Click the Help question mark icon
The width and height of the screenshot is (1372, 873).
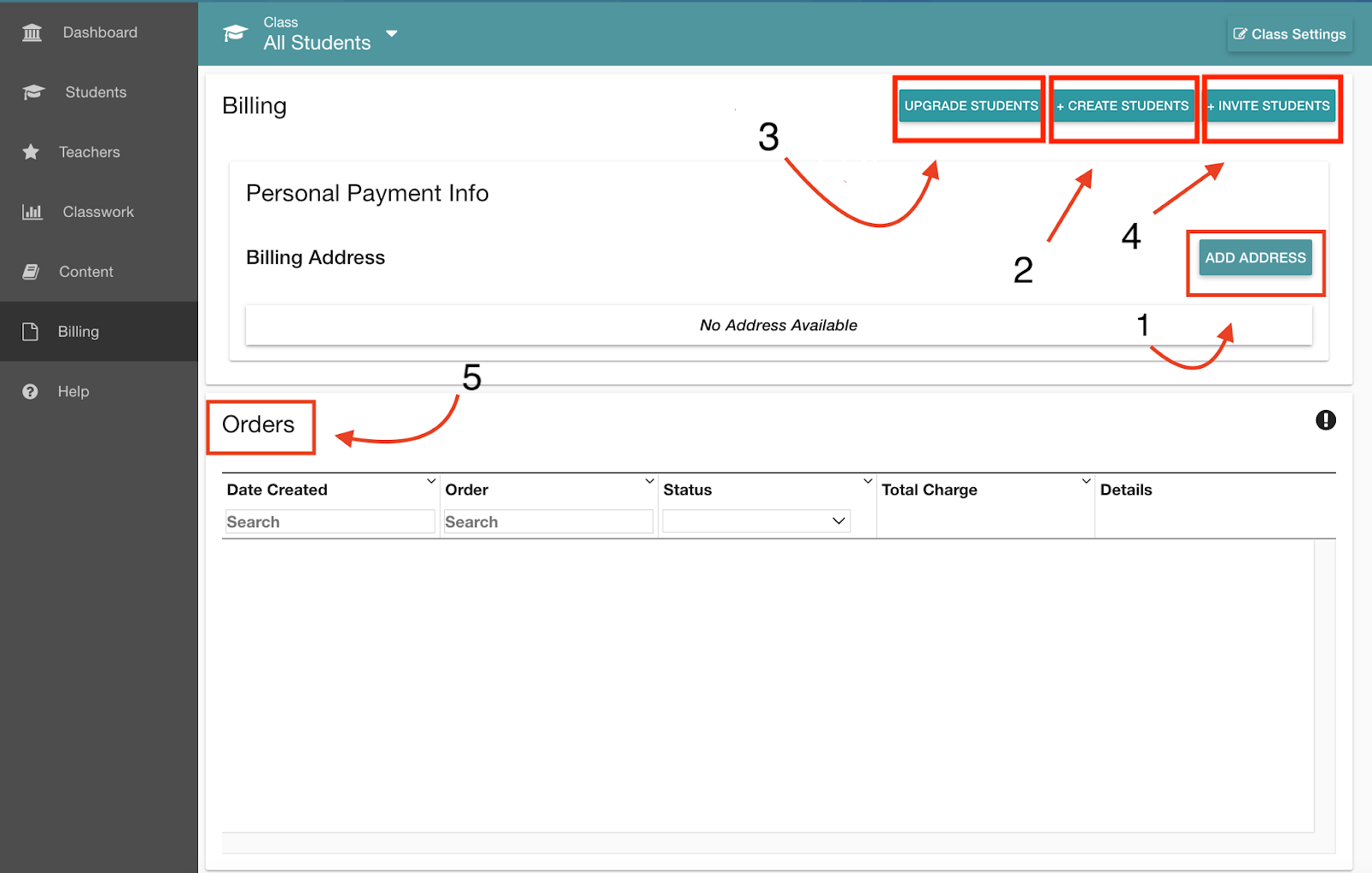click(30, 392)
